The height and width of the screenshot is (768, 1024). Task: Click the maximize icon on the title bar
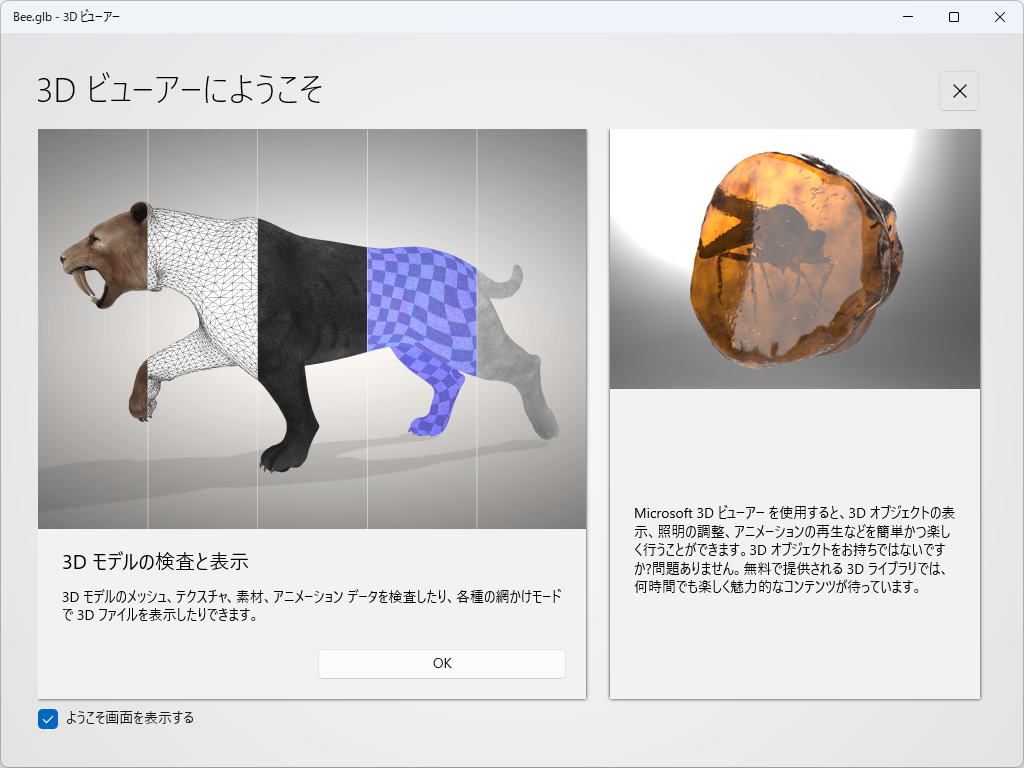click(952, 16)
